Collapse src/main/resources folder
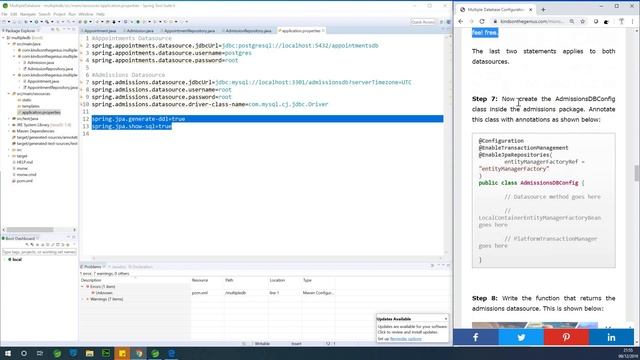 [x=9, y=93]
